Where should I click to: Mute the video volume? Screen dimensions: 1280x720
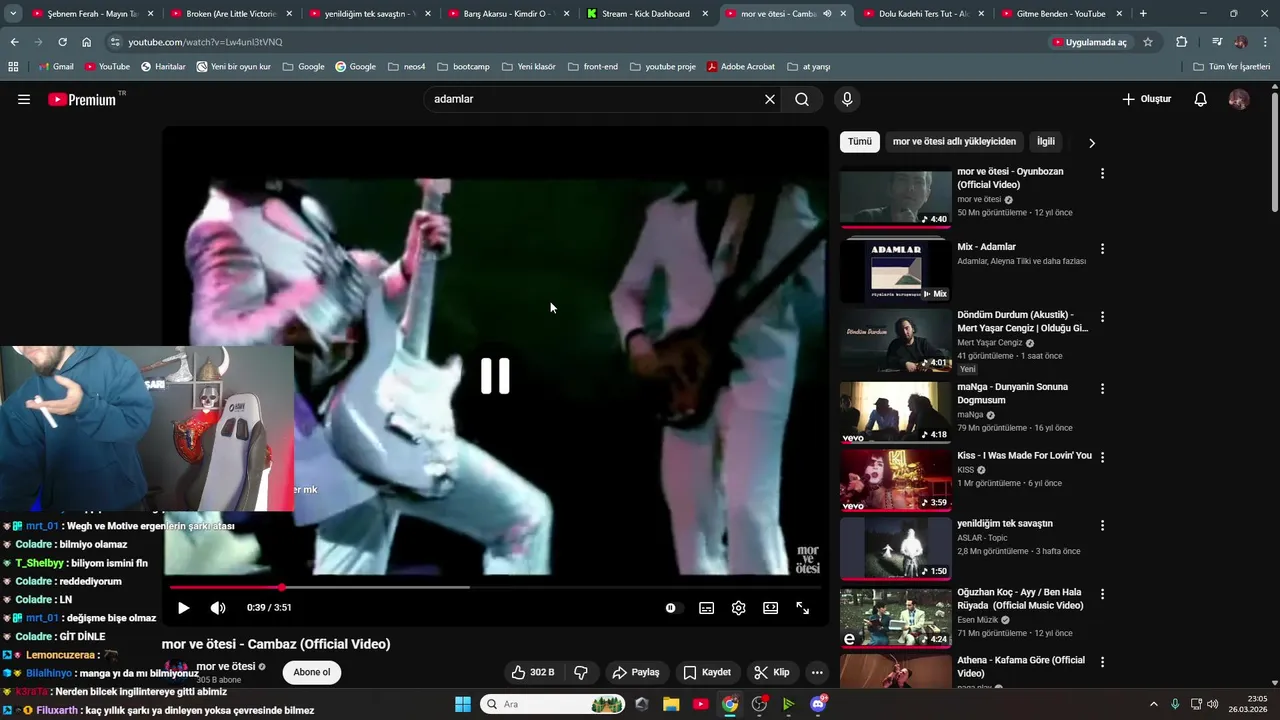tap(218, 607)
